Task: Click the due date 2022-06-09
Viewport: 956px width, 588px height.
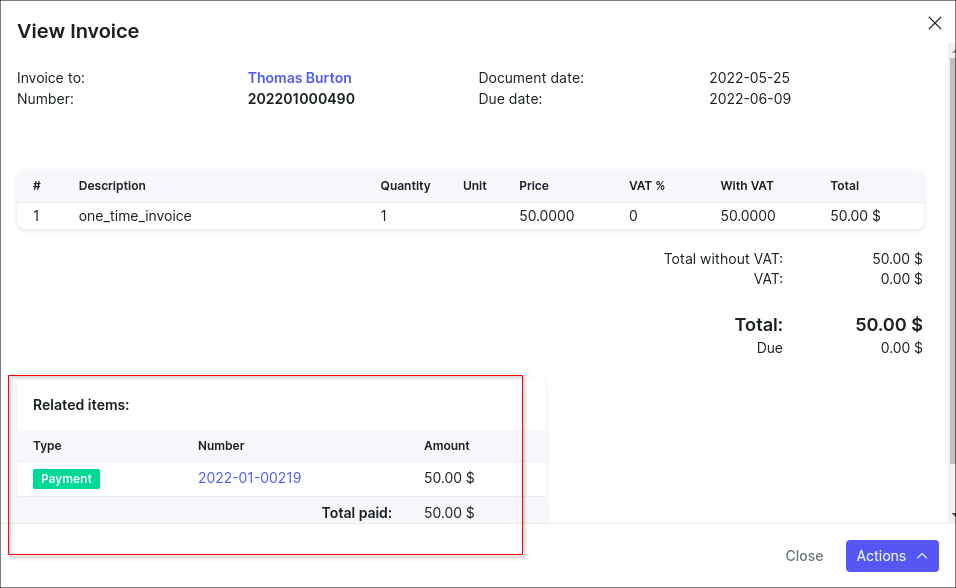Action: [749, 99]
